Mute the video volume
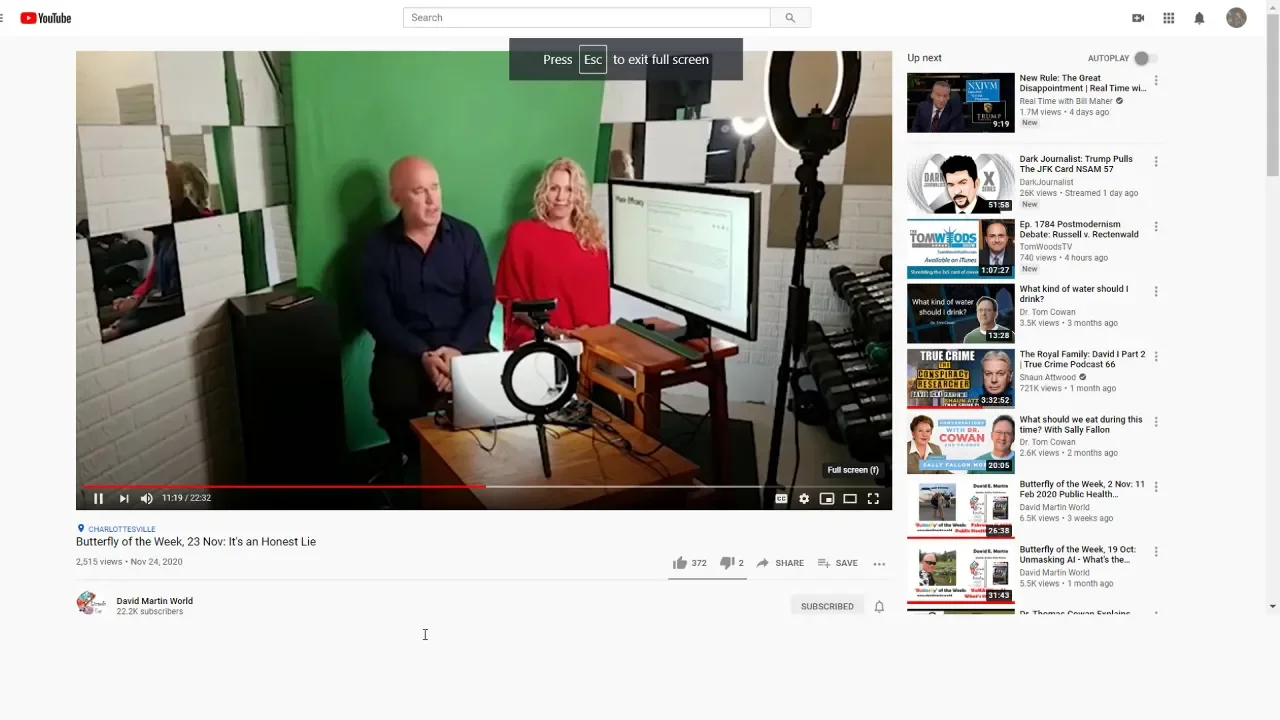Screen dimensions: 1280x720 click(x=147, y=498)
